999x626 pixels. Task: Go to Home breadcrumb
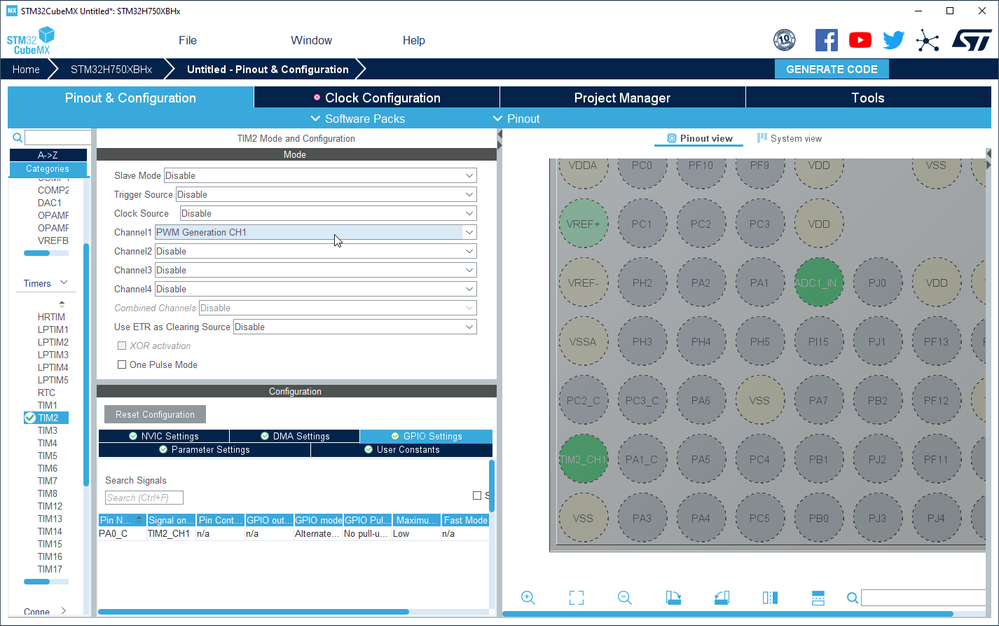tap(25, 69)
